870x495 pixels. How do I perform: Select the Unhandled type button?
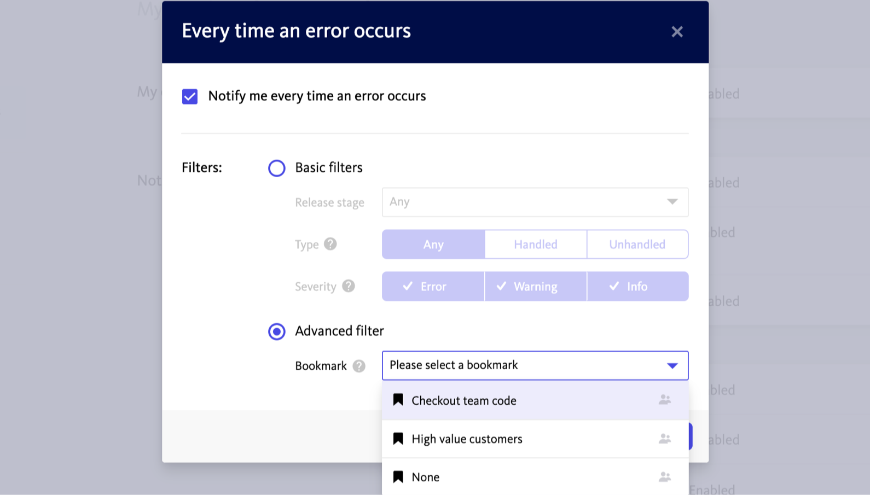pyautogui.click(x=637, y=244)
